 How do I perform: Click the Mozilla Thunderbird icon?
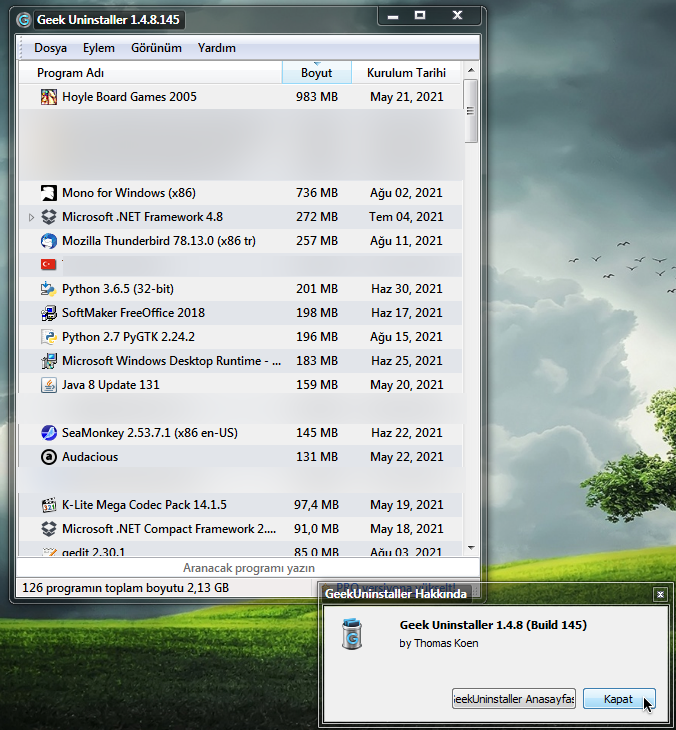point(48,241)
